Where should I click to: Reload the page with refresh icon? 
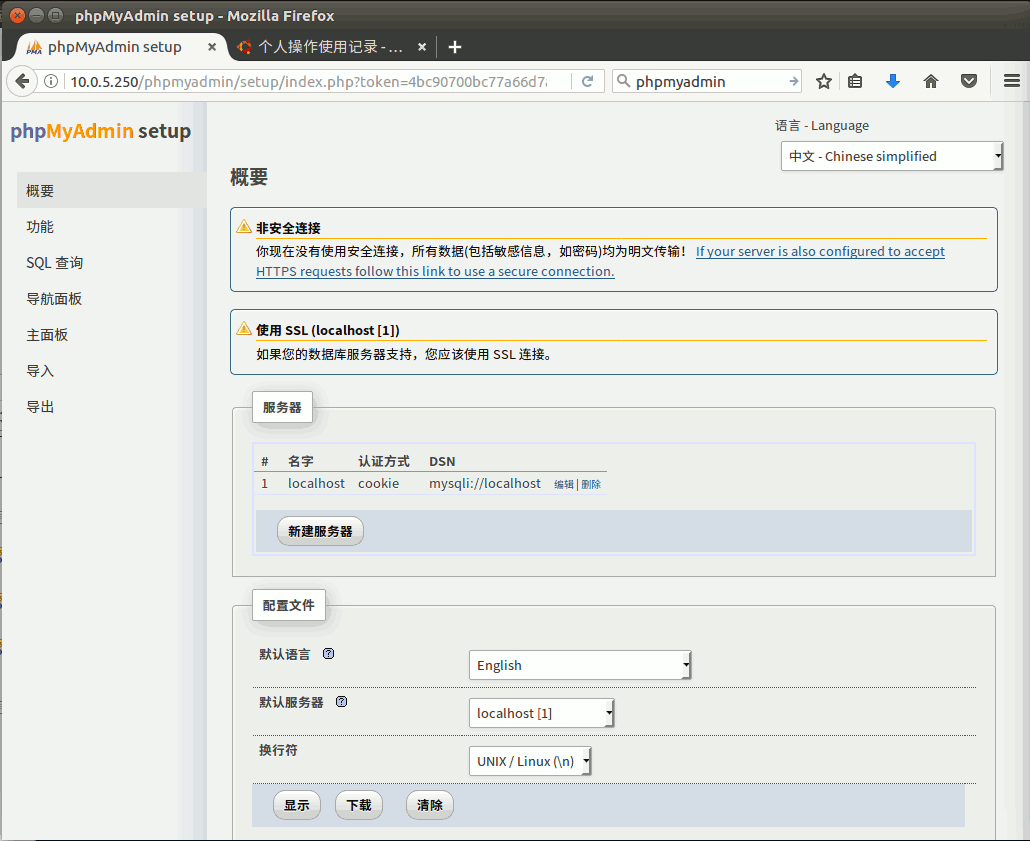point(587,81)
